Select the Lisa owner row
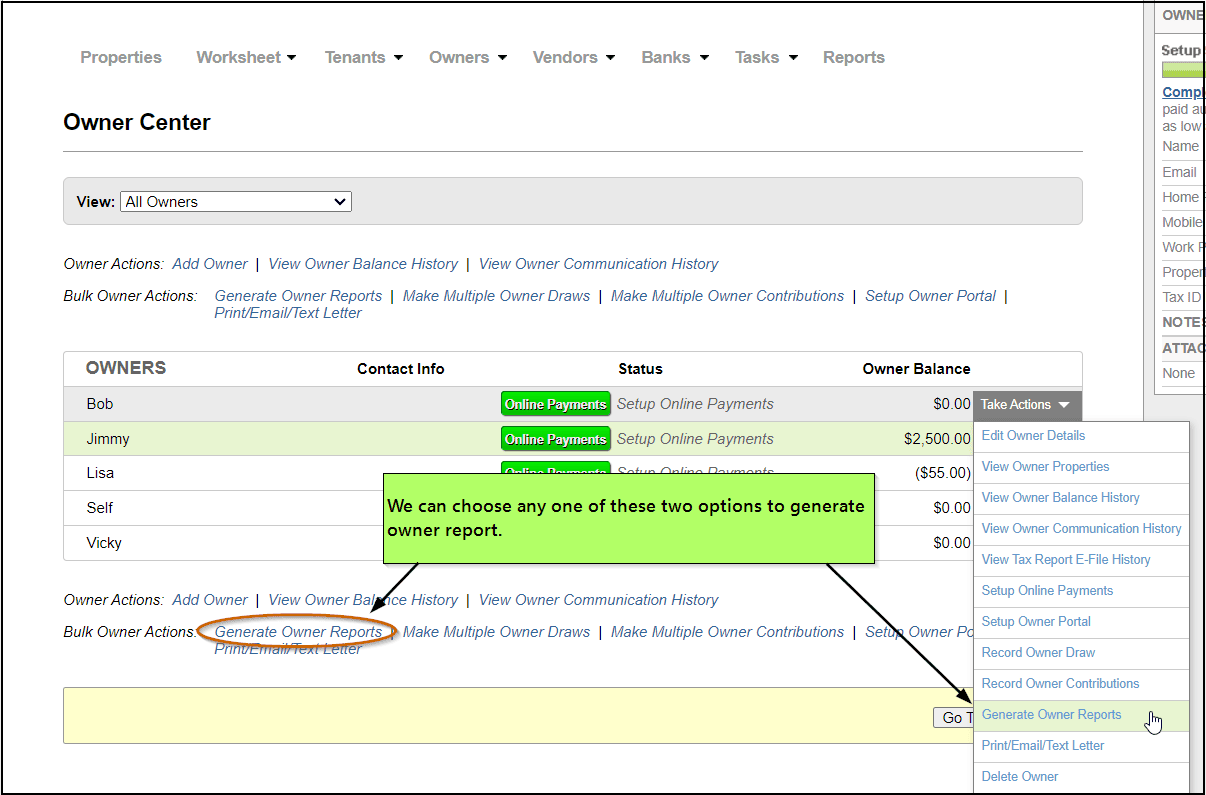 (100, 473)
